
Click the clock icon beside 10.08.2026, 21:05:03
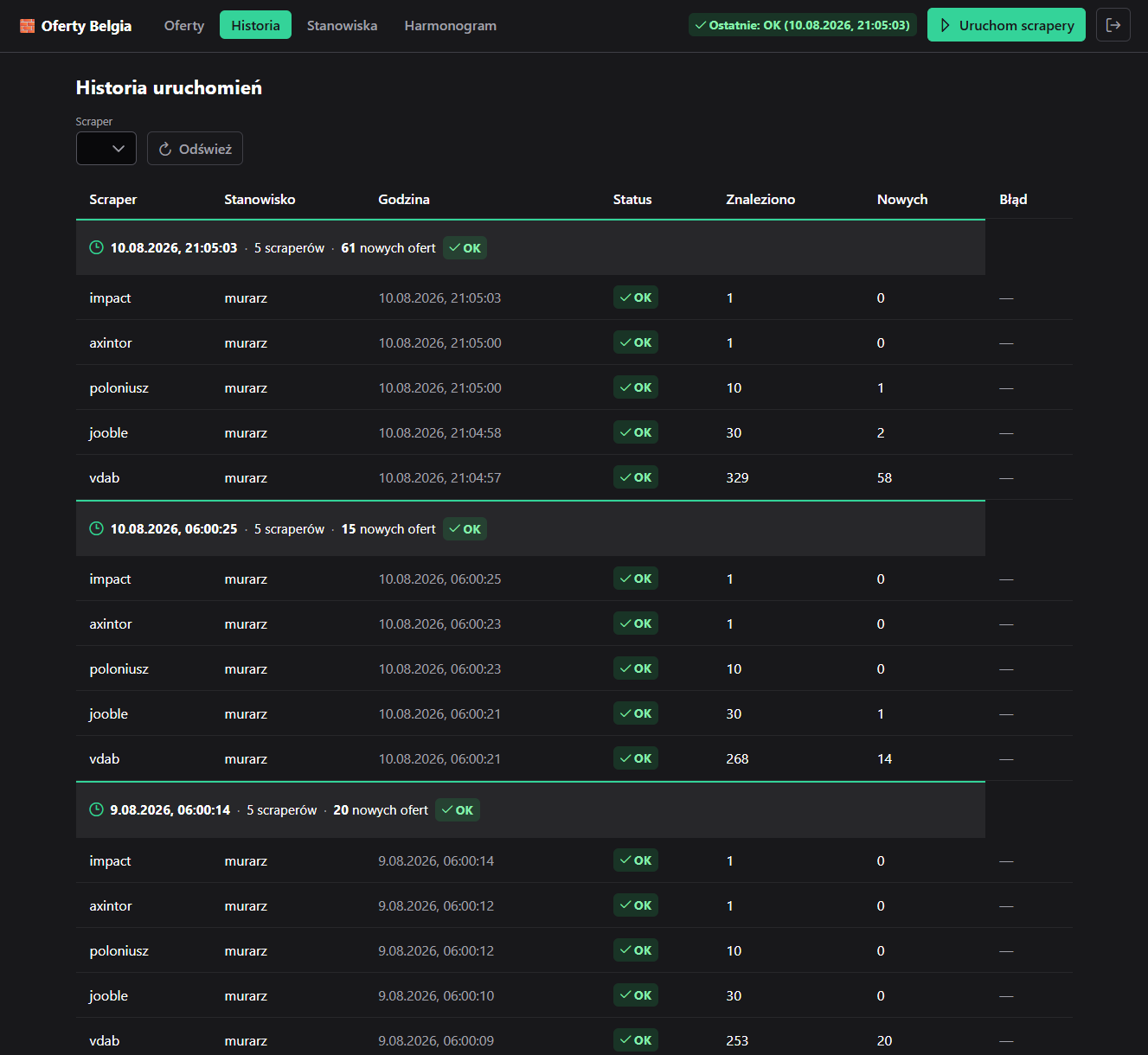coord(96,247)
